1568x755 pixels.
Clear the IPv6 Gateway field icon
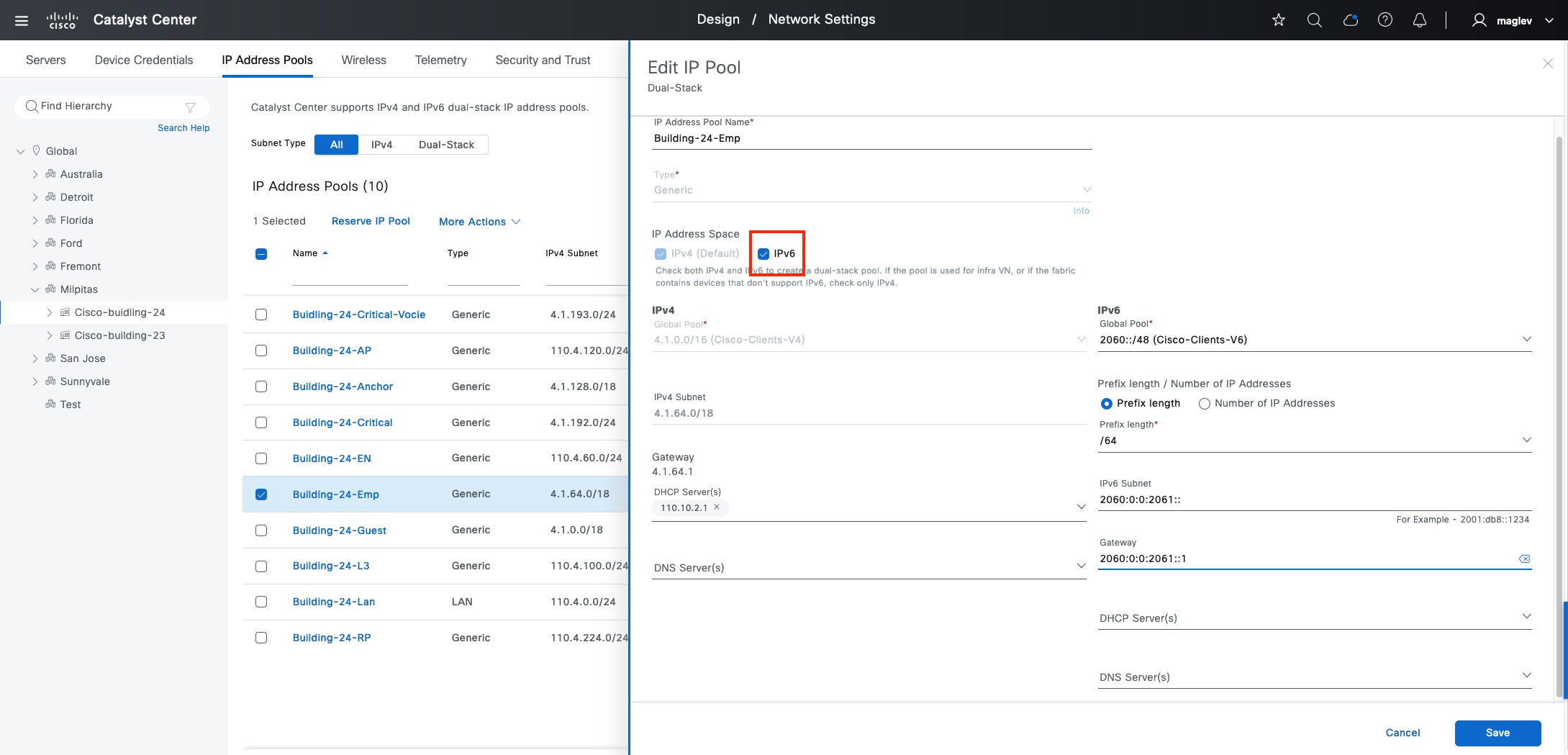coord(1523,559)
